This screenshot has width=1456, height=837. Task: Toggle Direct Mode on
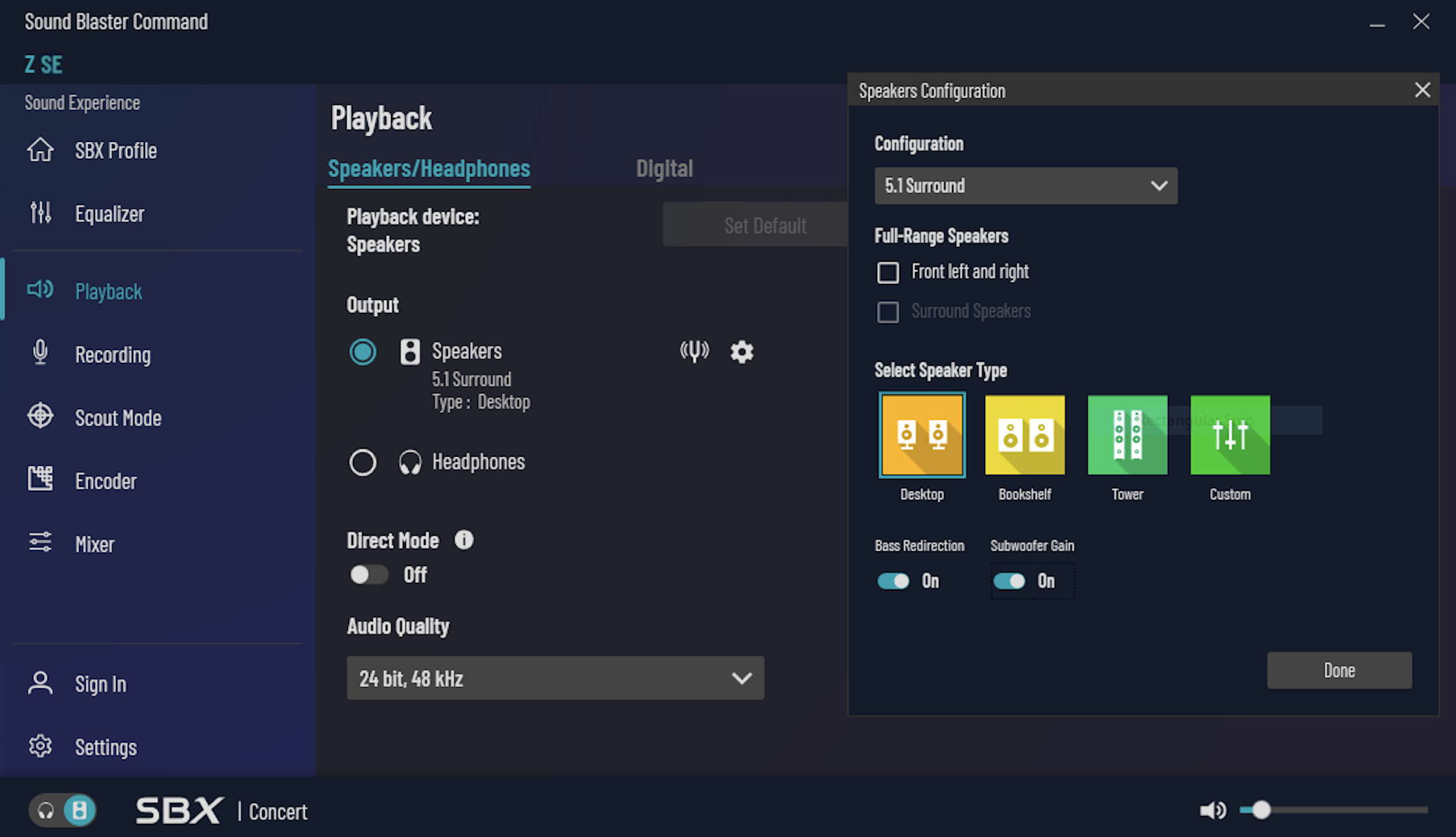tap(368, 575)
